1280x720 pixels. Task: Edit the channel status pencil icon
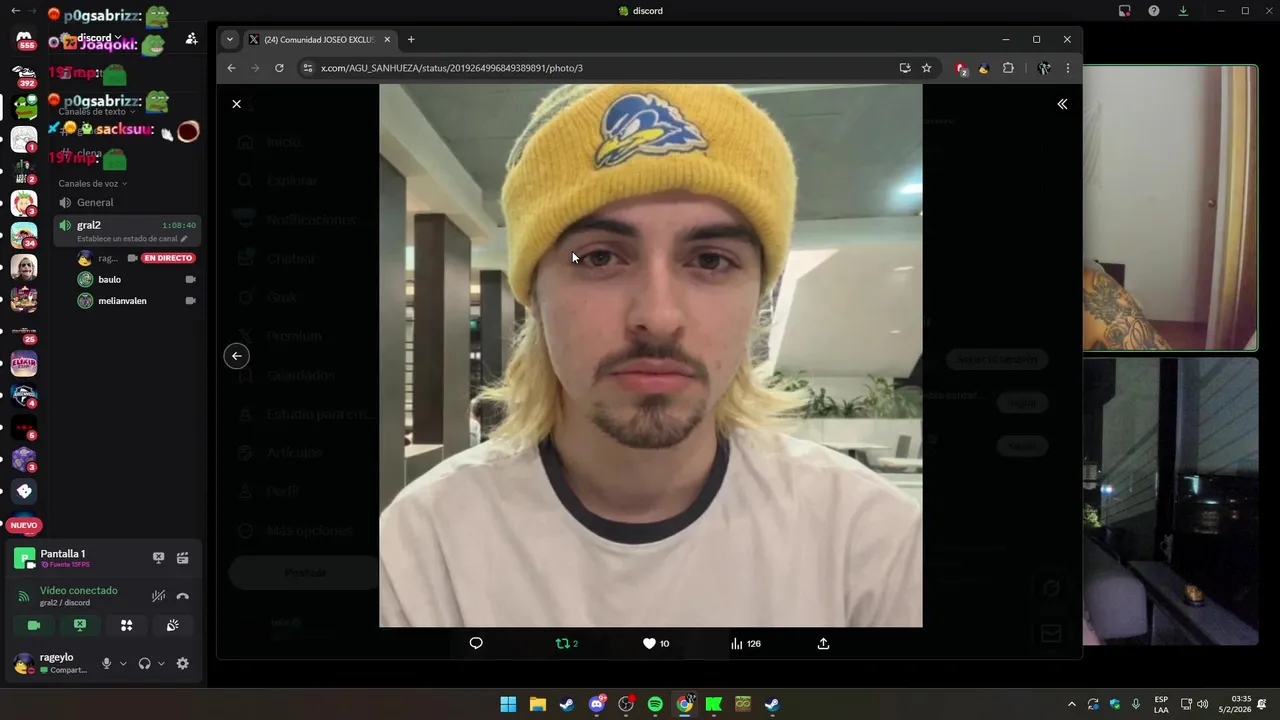click(x=184, y=239)
